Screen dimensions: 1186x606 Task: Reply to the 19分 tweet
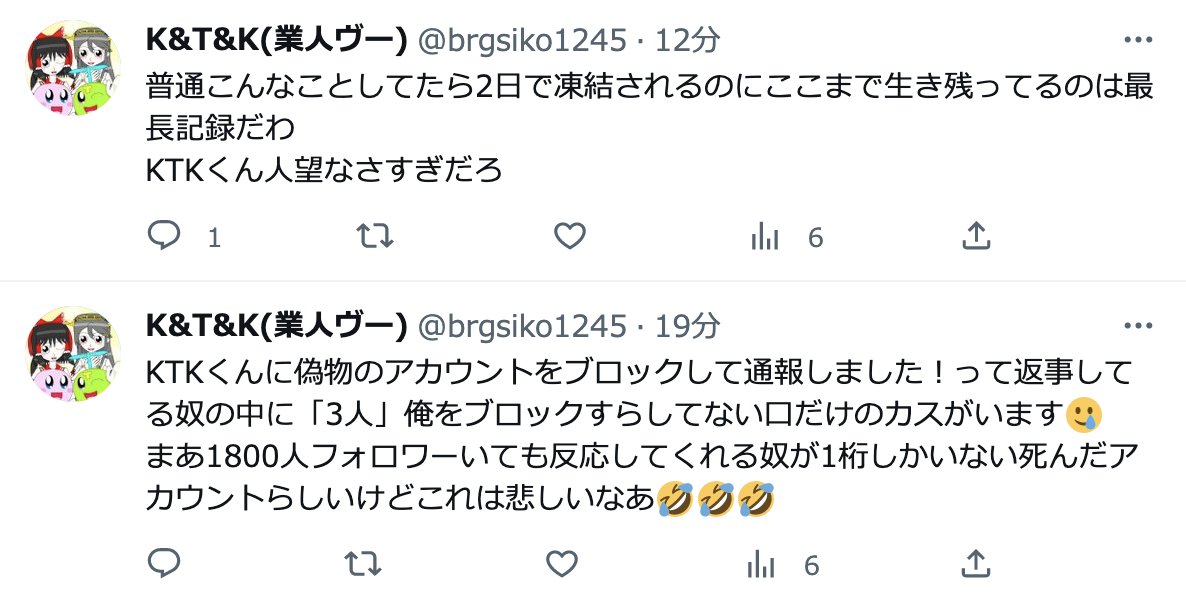coord(163,564)
